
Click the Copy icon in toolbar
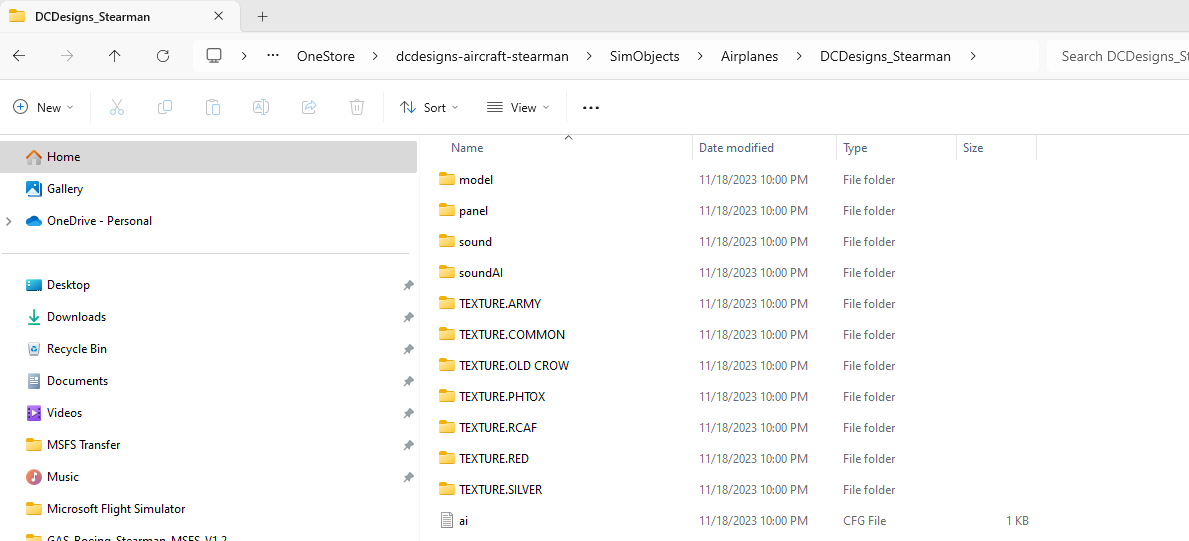165,108
